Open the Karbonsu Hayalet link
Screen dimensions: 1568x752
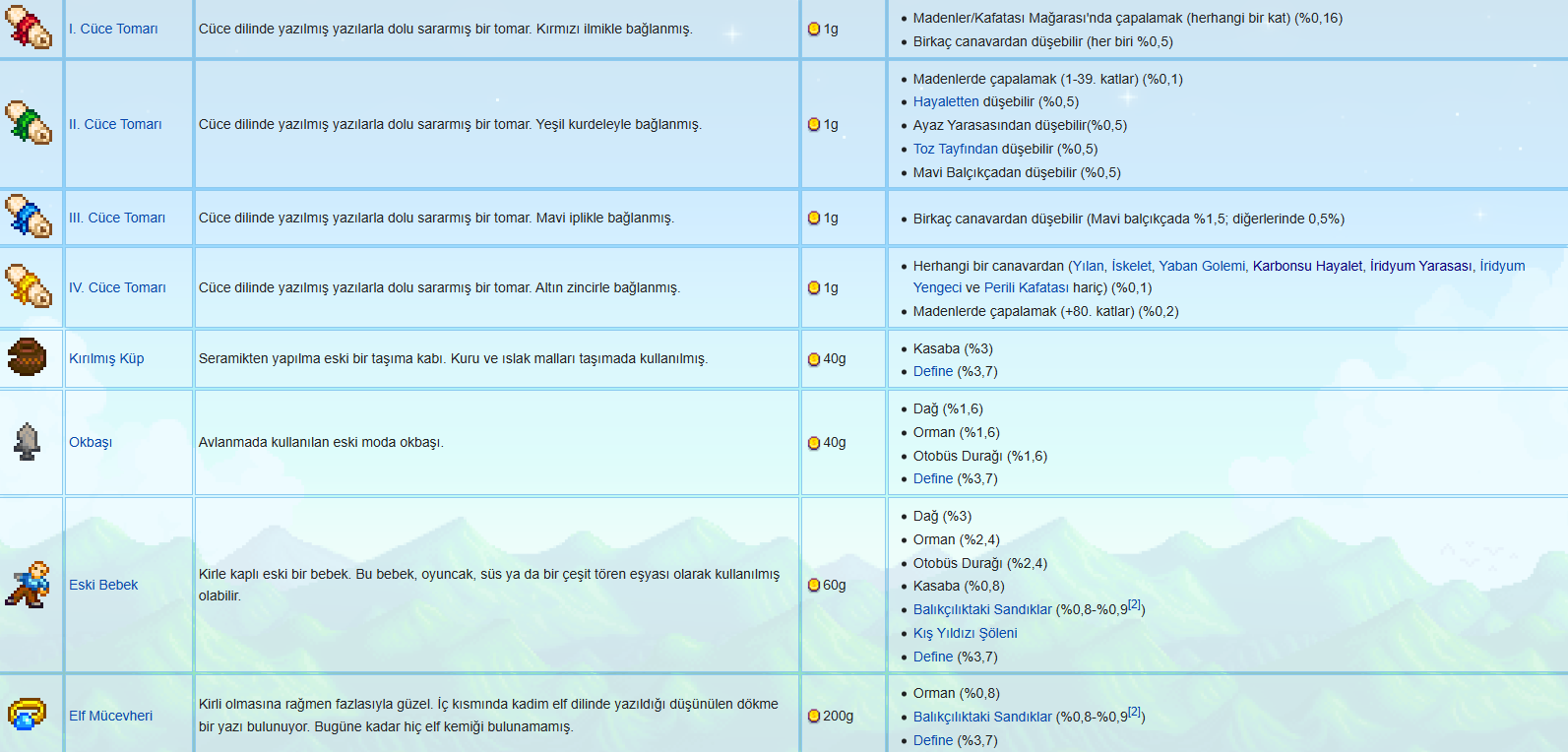click(1308, 266)
